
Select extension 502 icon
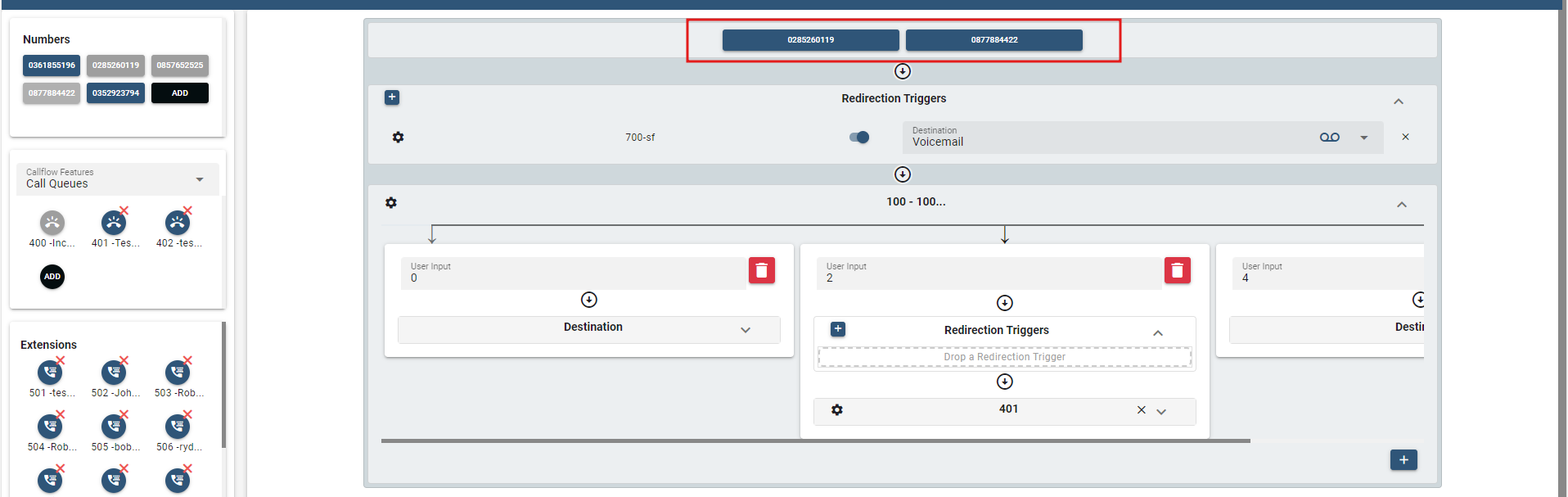click(x=114, y=373)
